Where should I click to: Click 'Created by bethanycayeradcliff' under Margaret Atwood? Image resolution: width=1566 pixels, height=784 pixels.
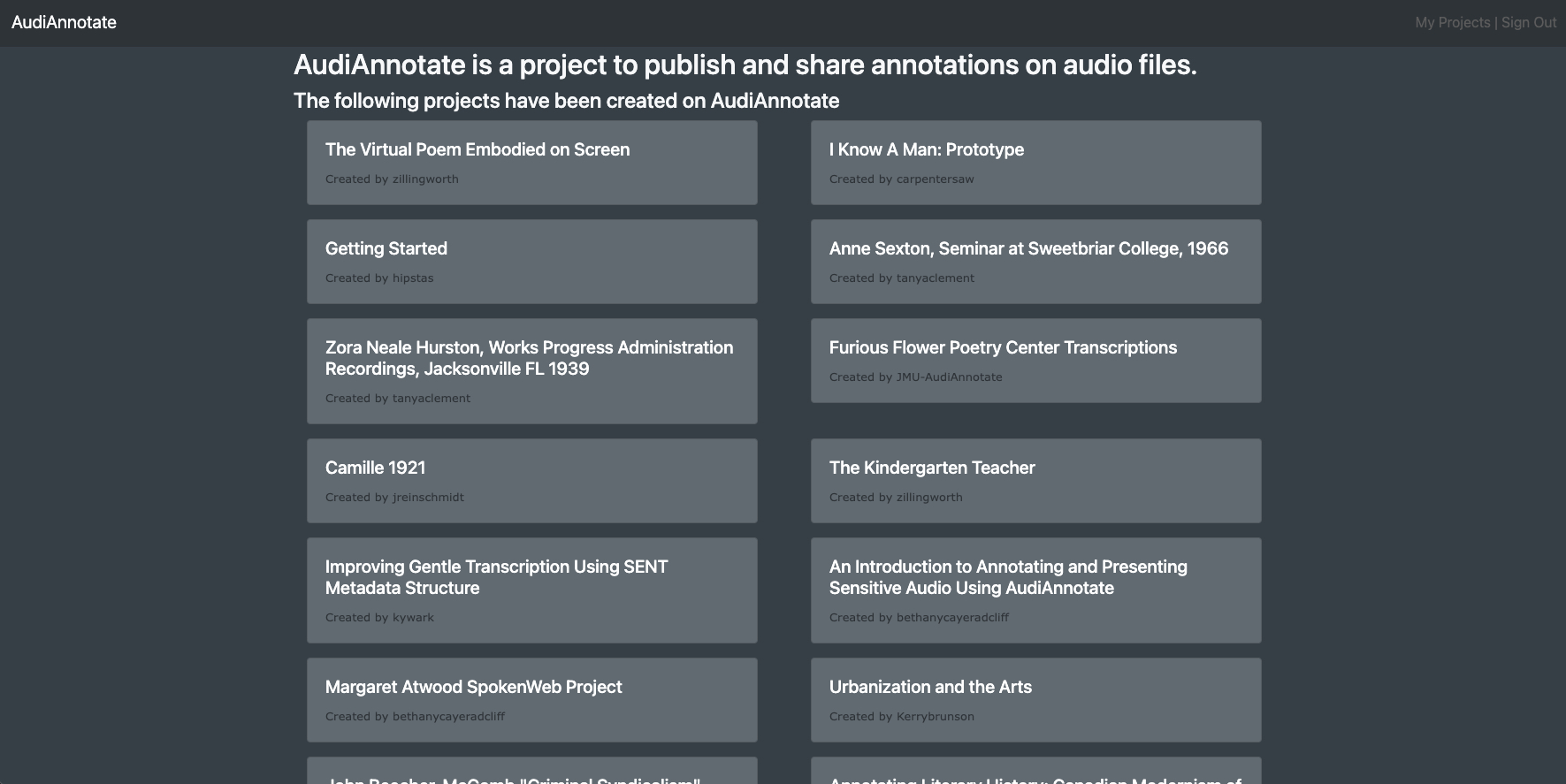415,717
